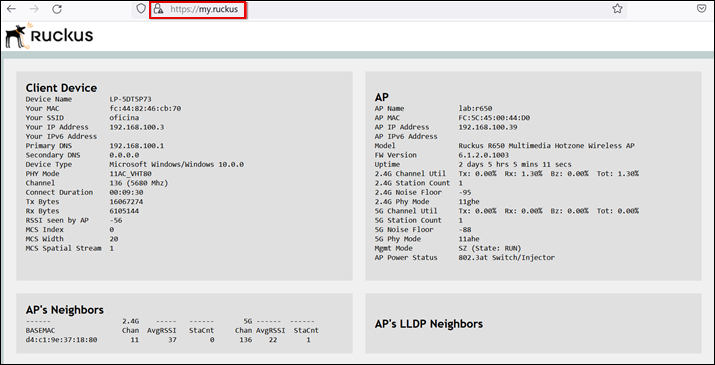Open the Pocket save icon
Screen dimensions: 715x365
702,9
